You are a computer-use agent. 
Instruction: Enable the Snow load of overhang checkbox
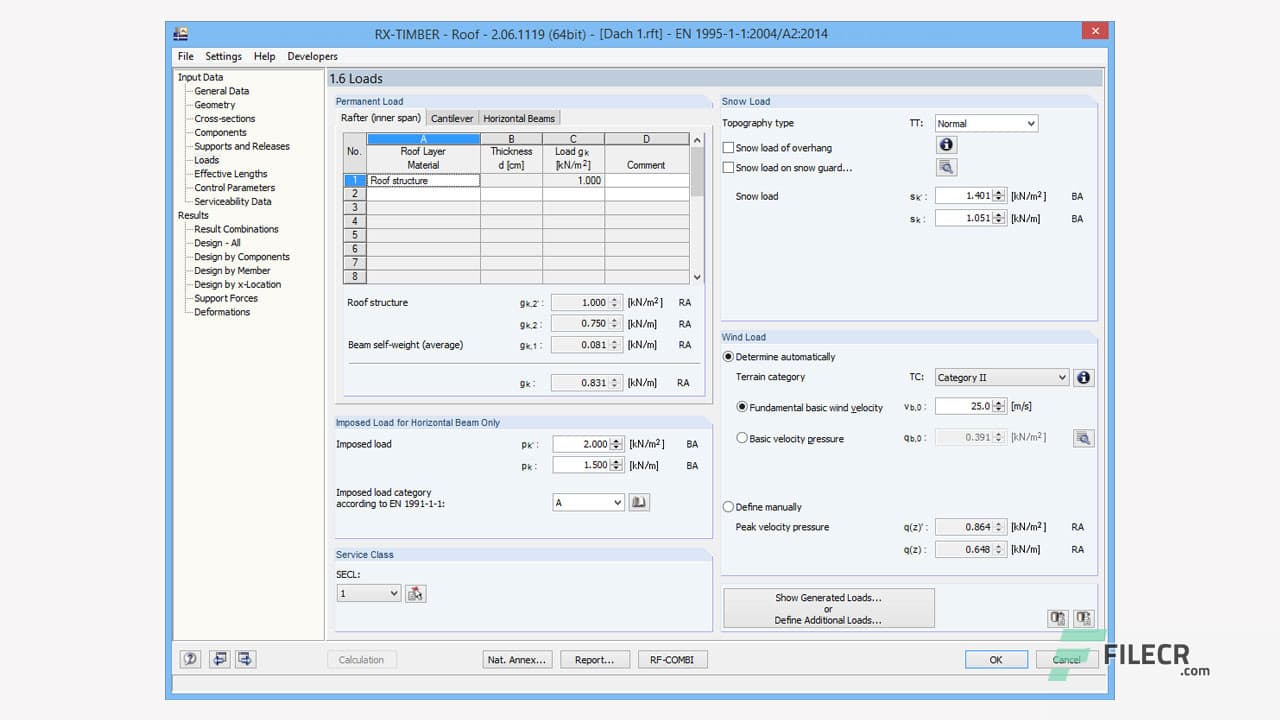click(x=729, y=146)
